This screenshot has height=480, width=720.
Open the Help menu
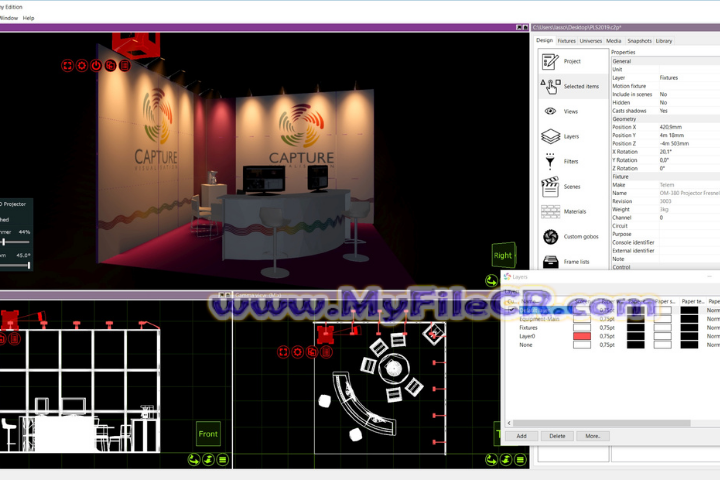(28, 18)
